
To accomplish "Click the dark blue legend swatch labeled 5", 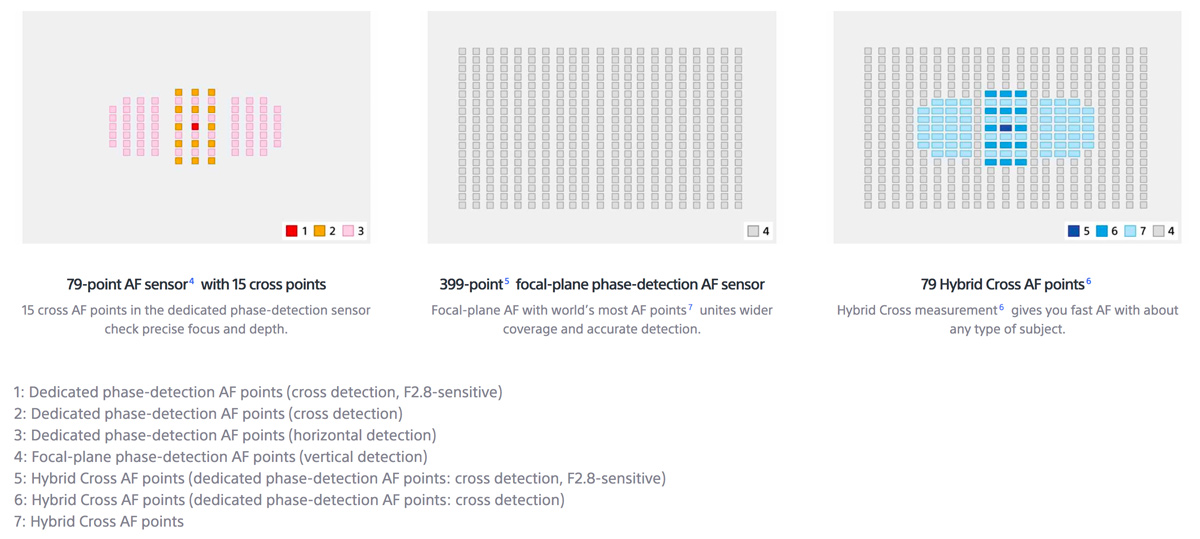I will 1074,231.
